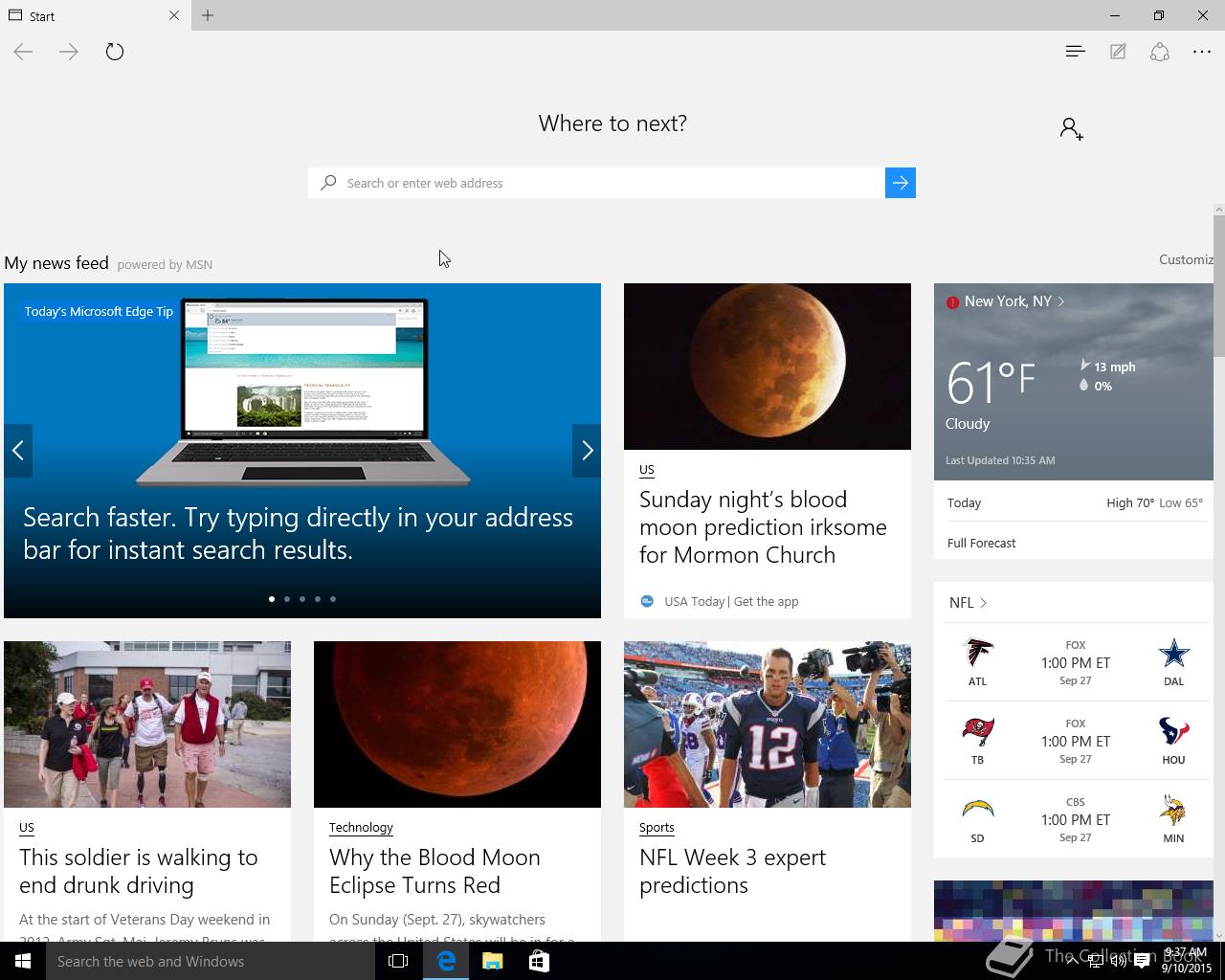Open the soldier walking photo thumbnail
1225x980 pixels.
(147, 724)
